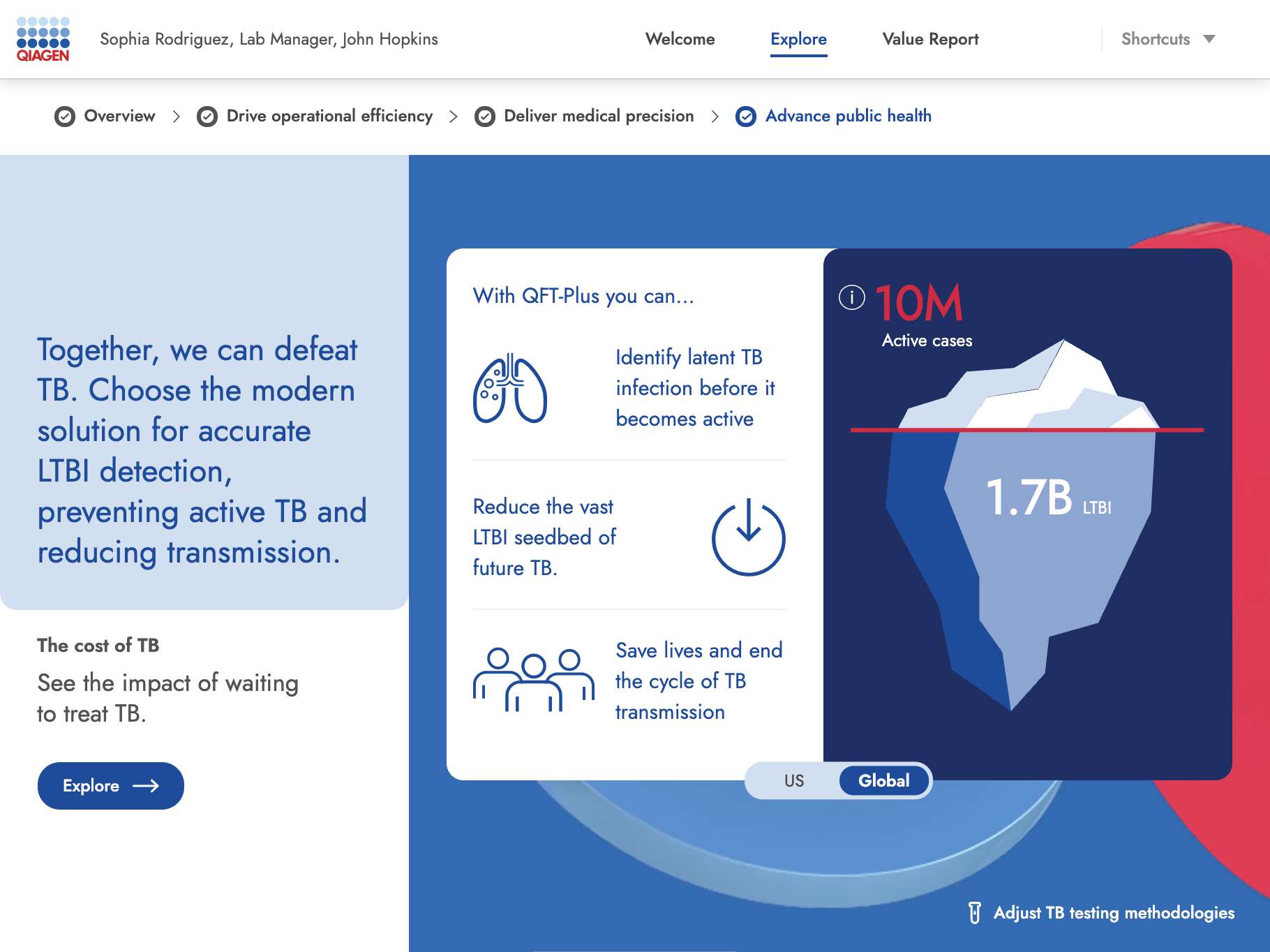This screenshot has height=952, width=1270.
Task: Click Active cases label
Action: click(x=927, y=341)
